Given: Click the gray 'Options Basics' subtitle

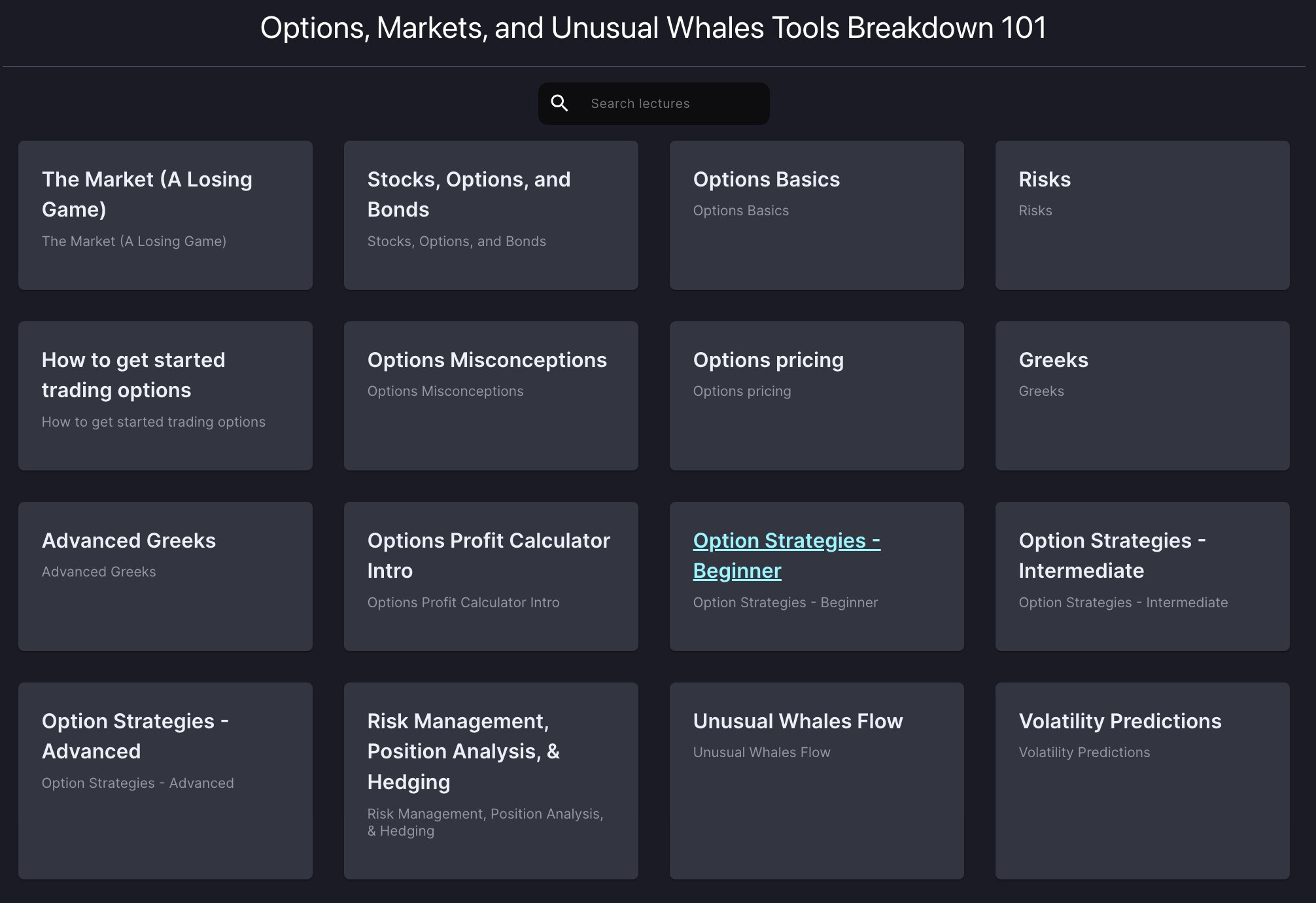Looking at the screenshot, I should pos(741,211).
